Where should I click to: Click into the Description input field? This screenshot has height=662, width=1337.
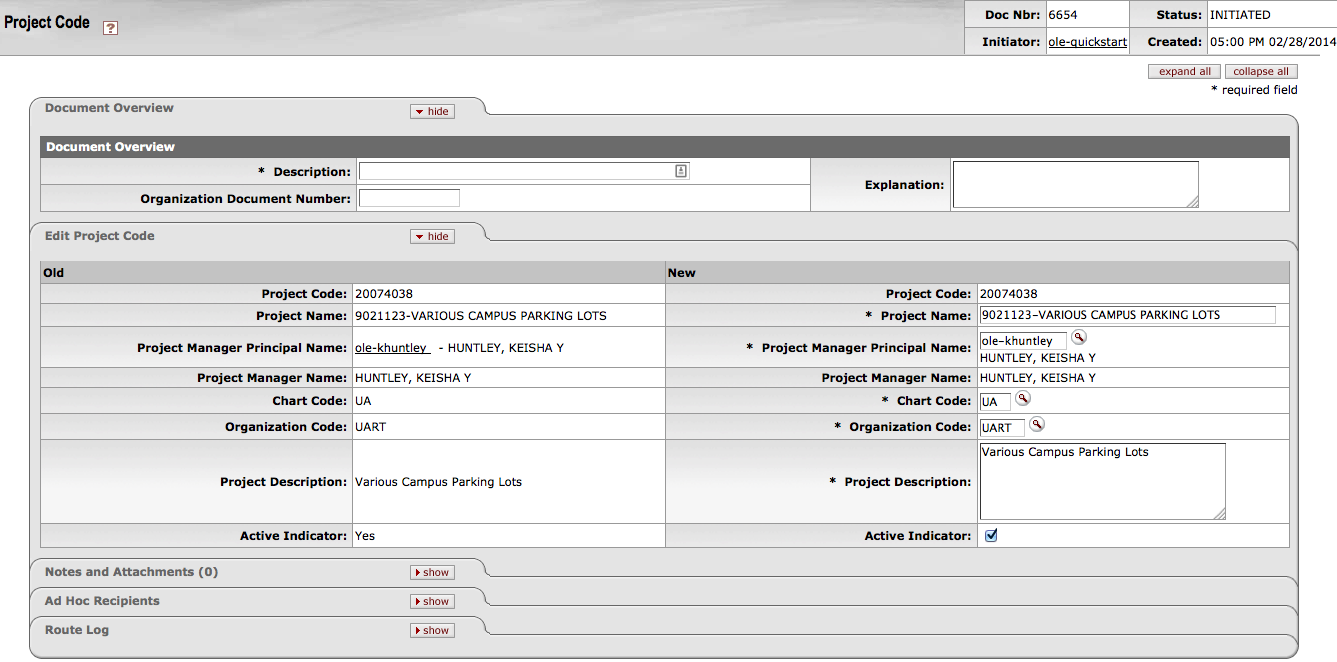(515, 171)
